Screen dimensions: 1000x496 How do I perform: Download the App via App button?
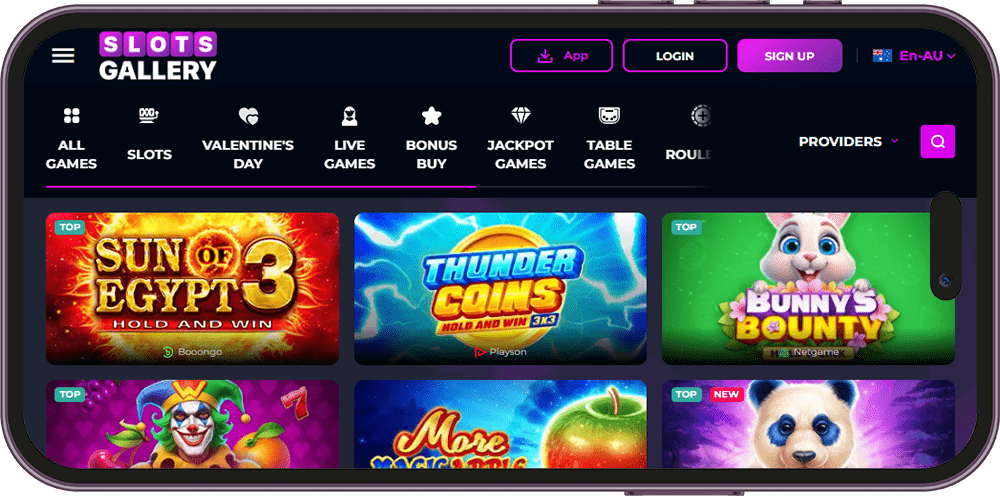coord(561,55)
